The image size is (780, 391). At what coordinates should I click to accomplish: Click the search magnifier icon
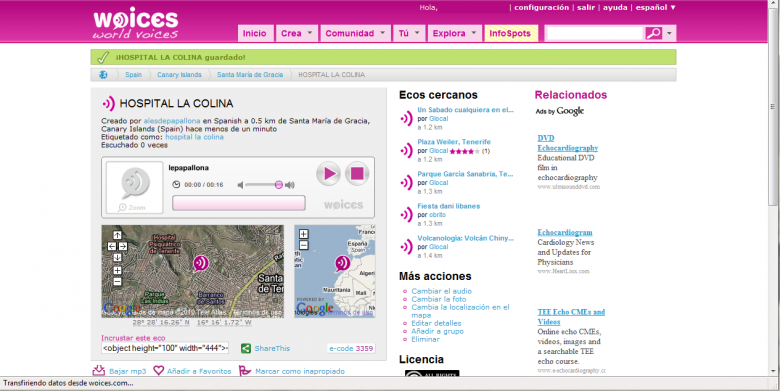coord(653,33)
